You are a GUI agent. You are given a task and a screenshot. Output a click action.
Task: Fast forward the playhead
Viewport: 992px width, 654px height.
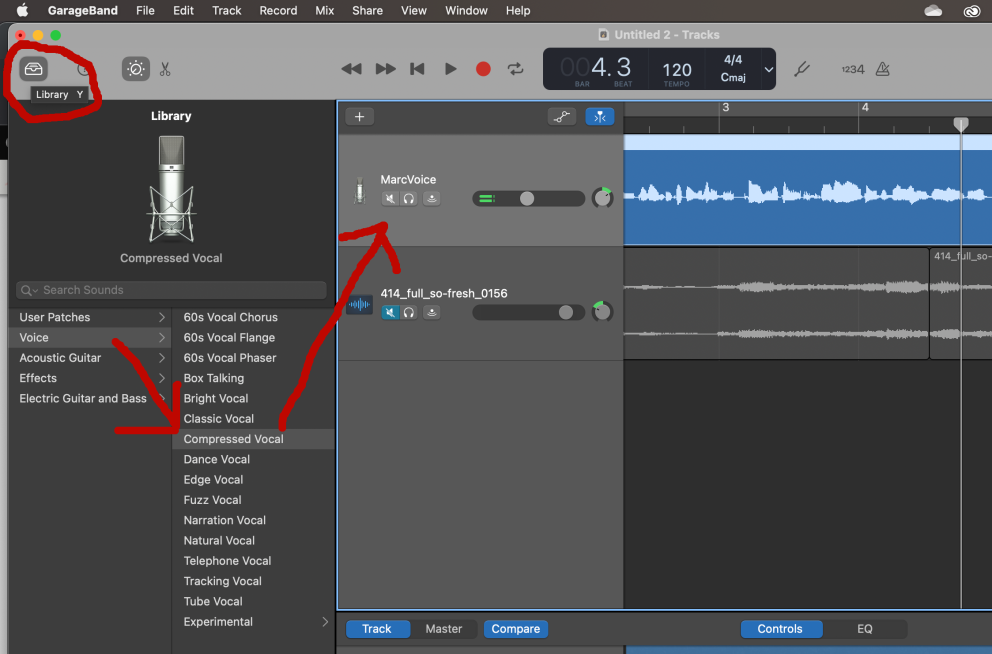[x=385, y=69]
